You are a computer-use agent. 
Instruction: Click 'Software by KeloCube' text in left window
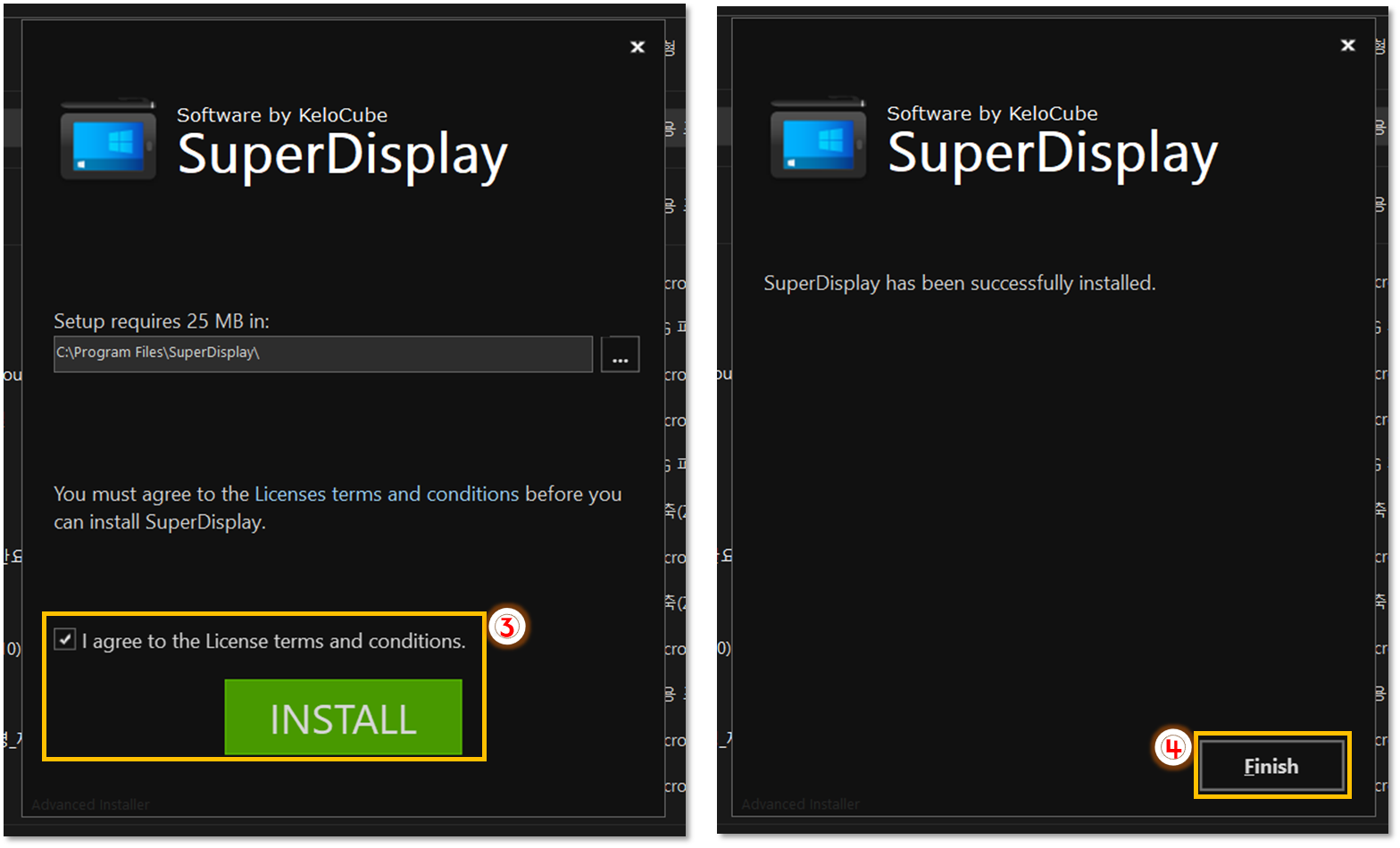tap(282, 115)
